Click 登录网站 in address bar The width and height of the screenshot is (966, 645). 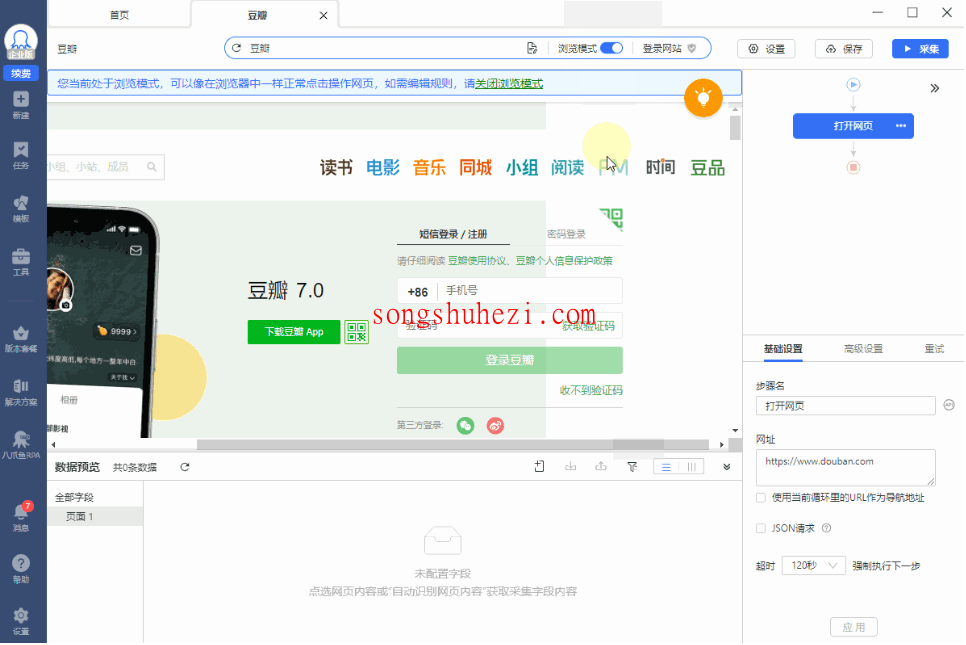click(x=669, y=48)
